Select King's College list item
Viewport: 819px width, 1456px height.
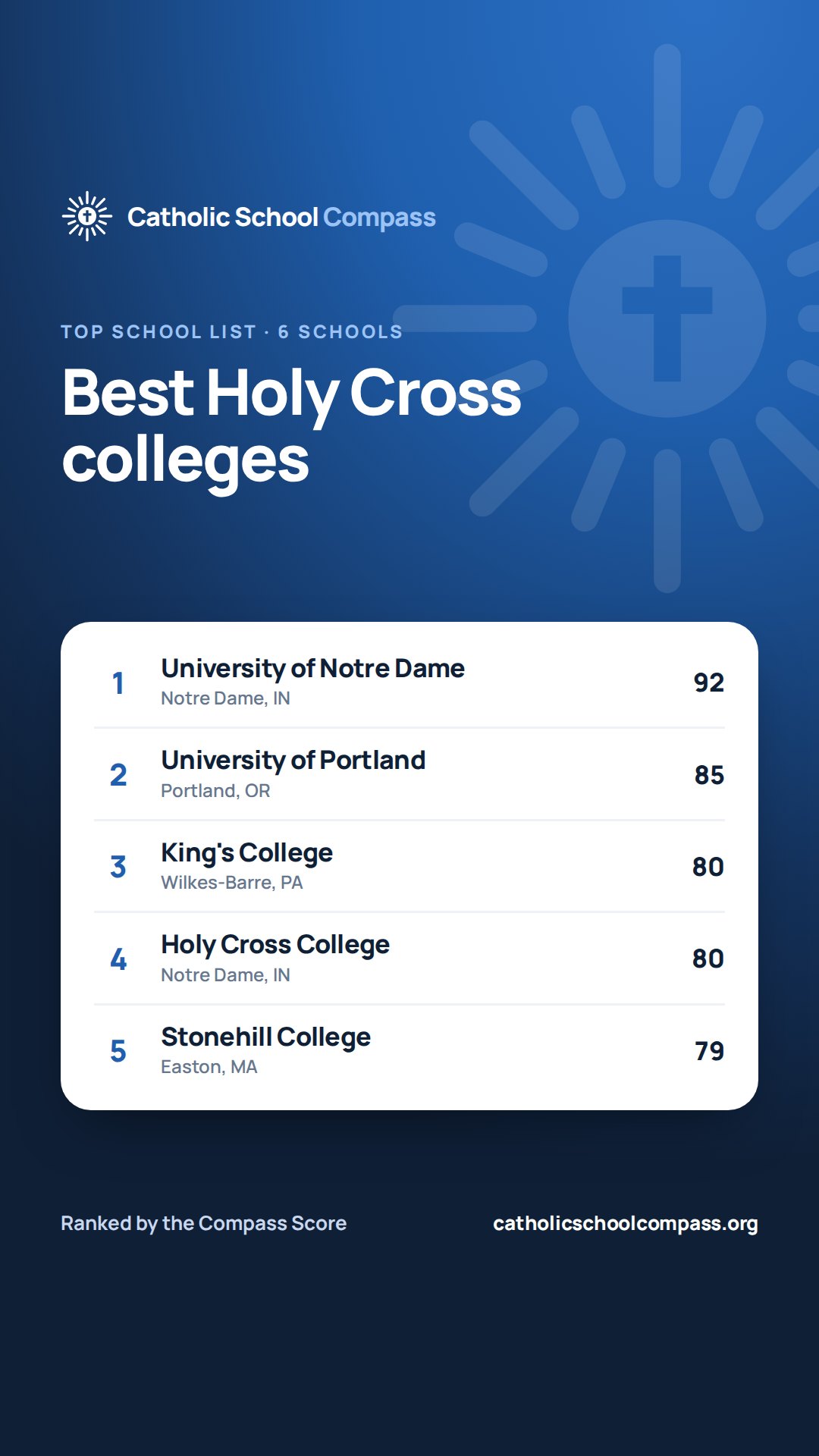pyautogui.click(x=409, y=866)
